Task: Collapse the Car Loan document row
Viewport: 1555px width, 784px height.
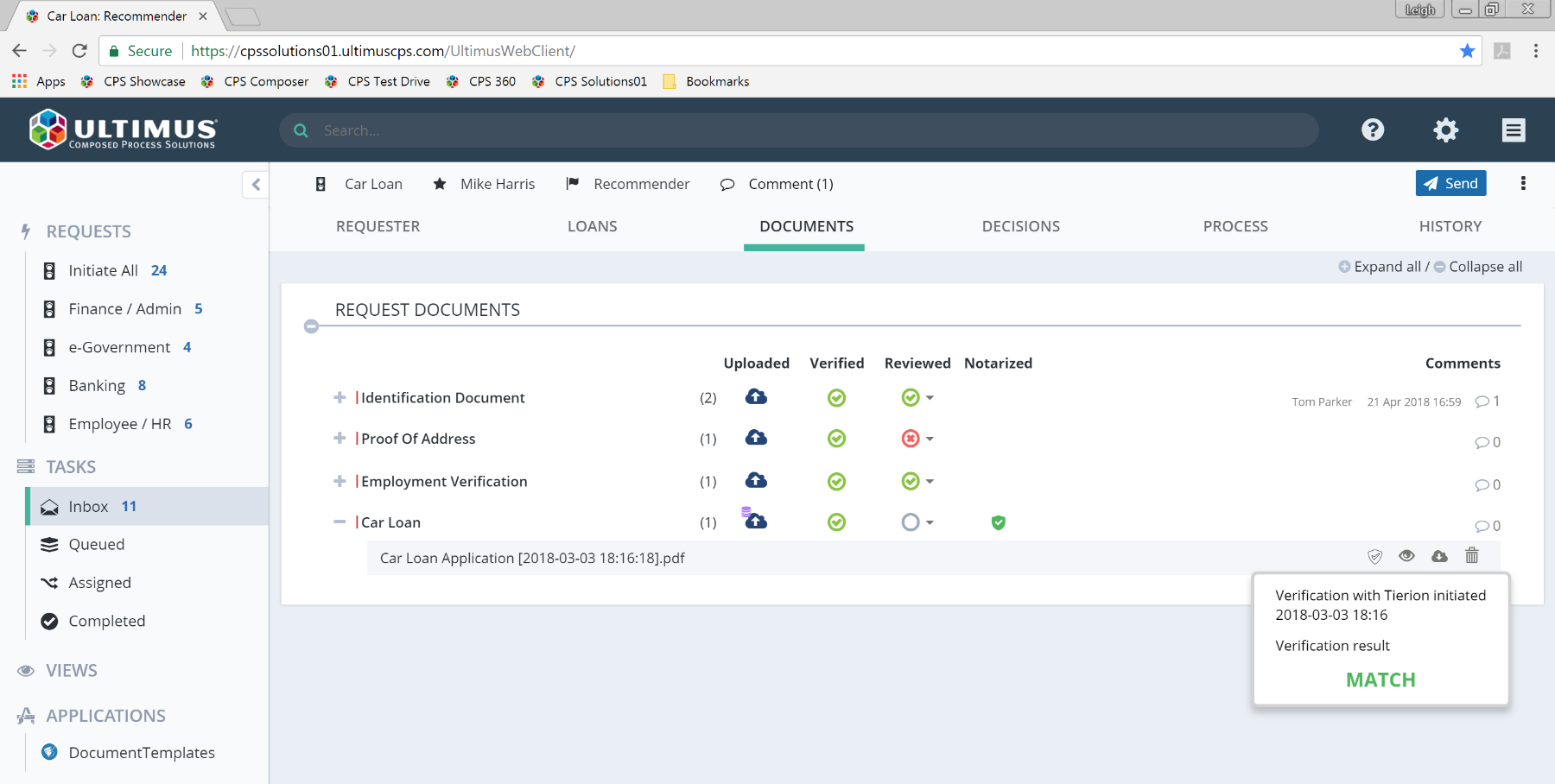Action: 339,522
